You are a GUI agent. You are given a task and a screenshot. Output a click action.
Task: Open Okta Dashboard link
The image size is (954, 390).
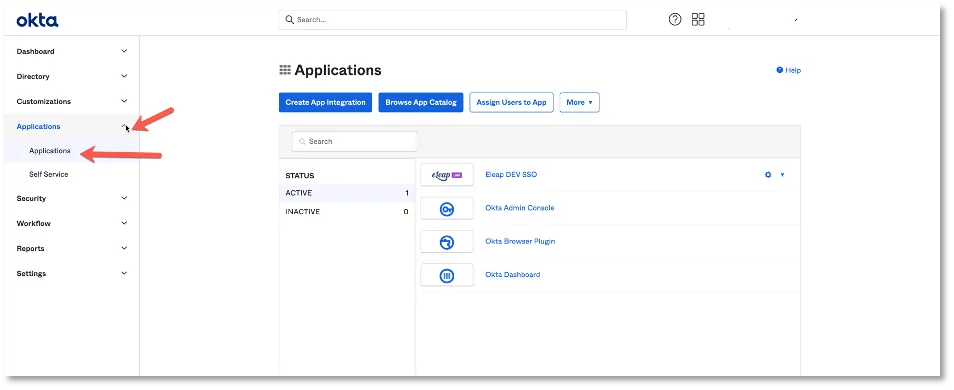coord(512,275)
